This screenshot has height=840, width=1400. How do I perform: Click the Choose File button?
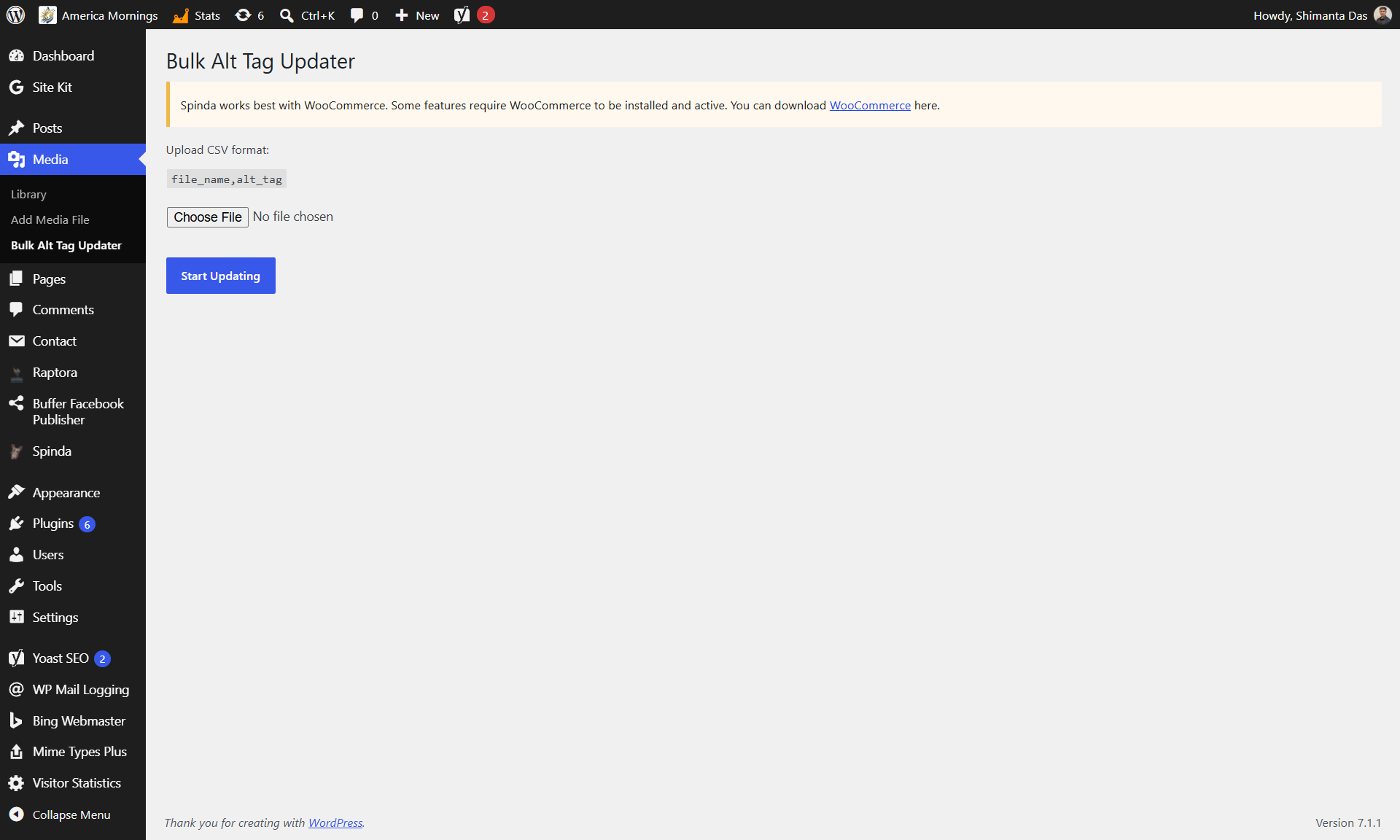click(x=208, y=217)
